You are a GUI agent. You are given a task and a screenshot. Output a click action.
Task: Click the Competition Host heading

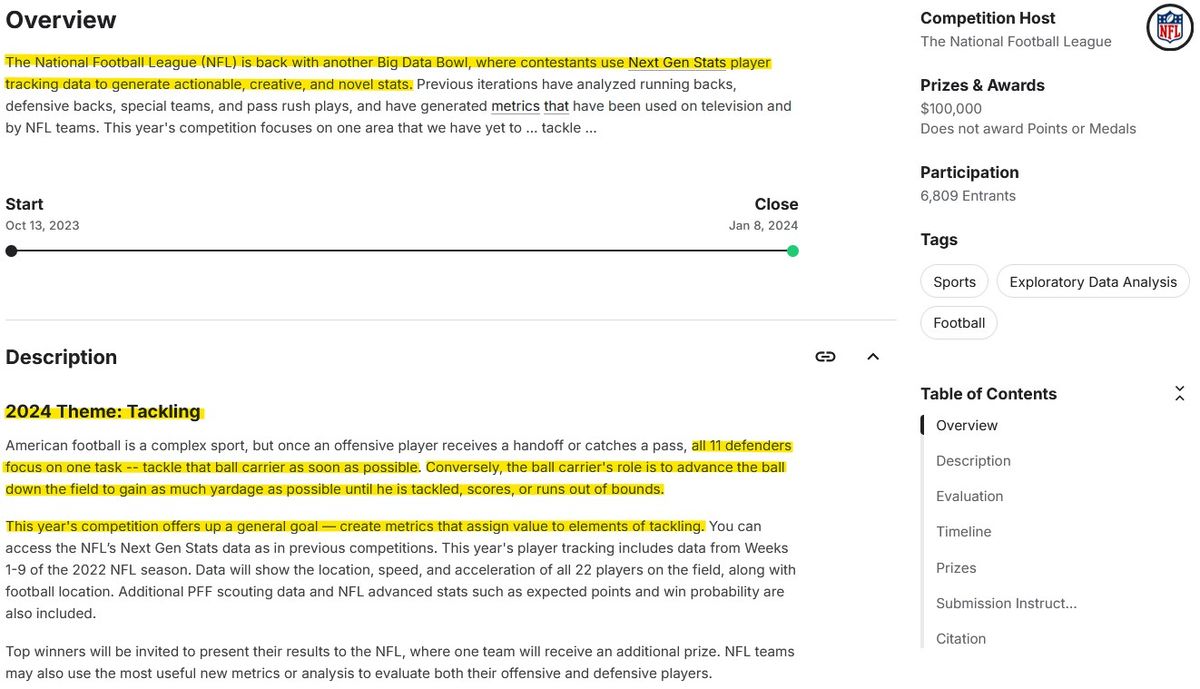tap(988, 18)
